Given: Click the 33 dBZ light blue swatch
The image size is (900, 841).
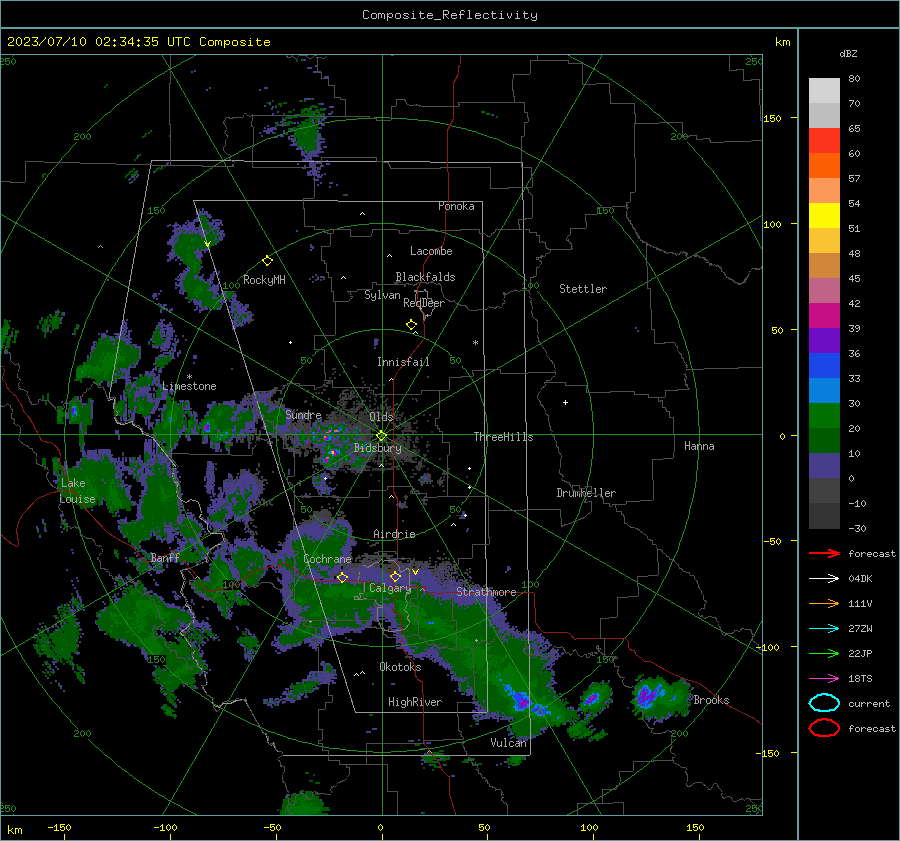Looking at the screenshot, I should (824, 390).
